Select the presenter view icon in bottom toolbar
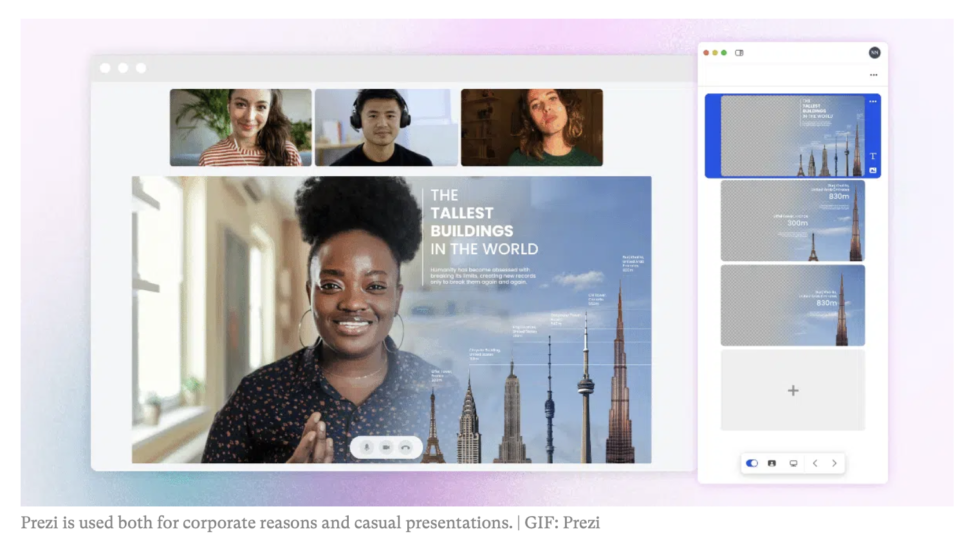980x547 pixels. point(772,463)
